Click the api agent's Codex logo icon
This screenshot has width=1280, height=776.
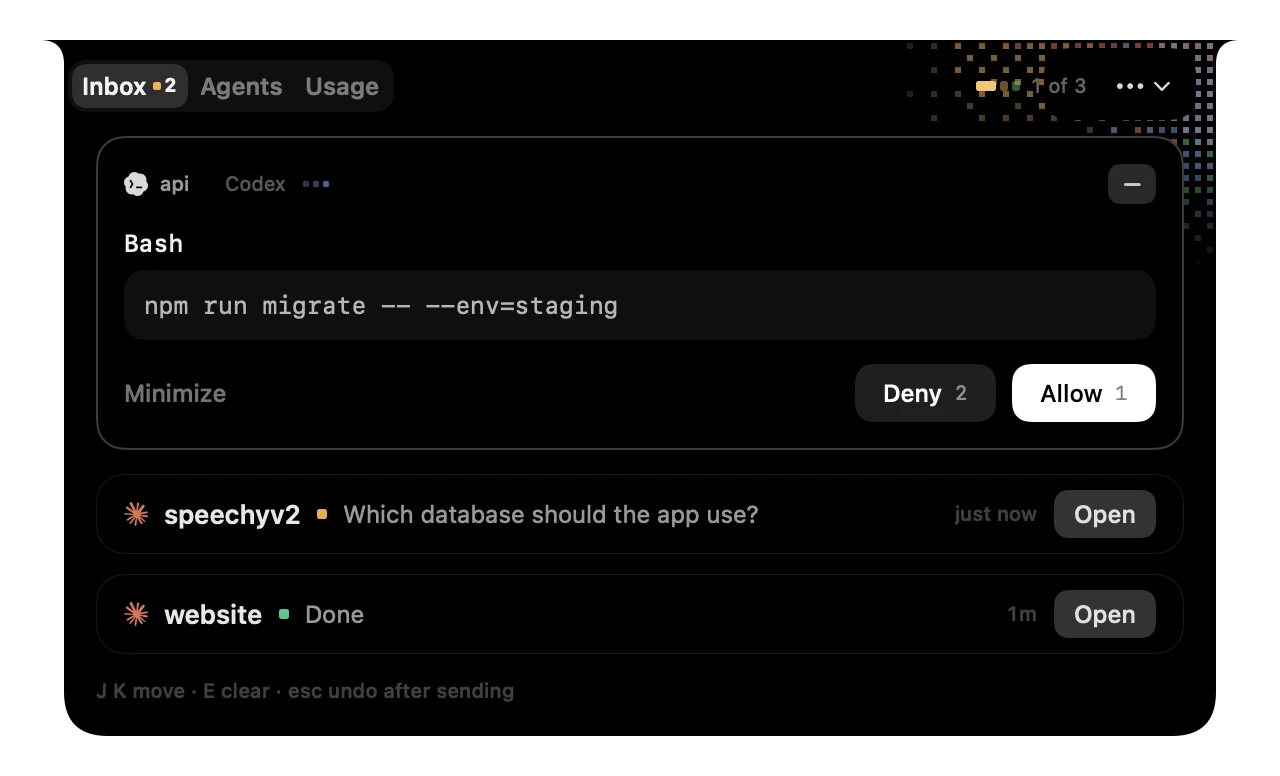[x=136, y=184]
